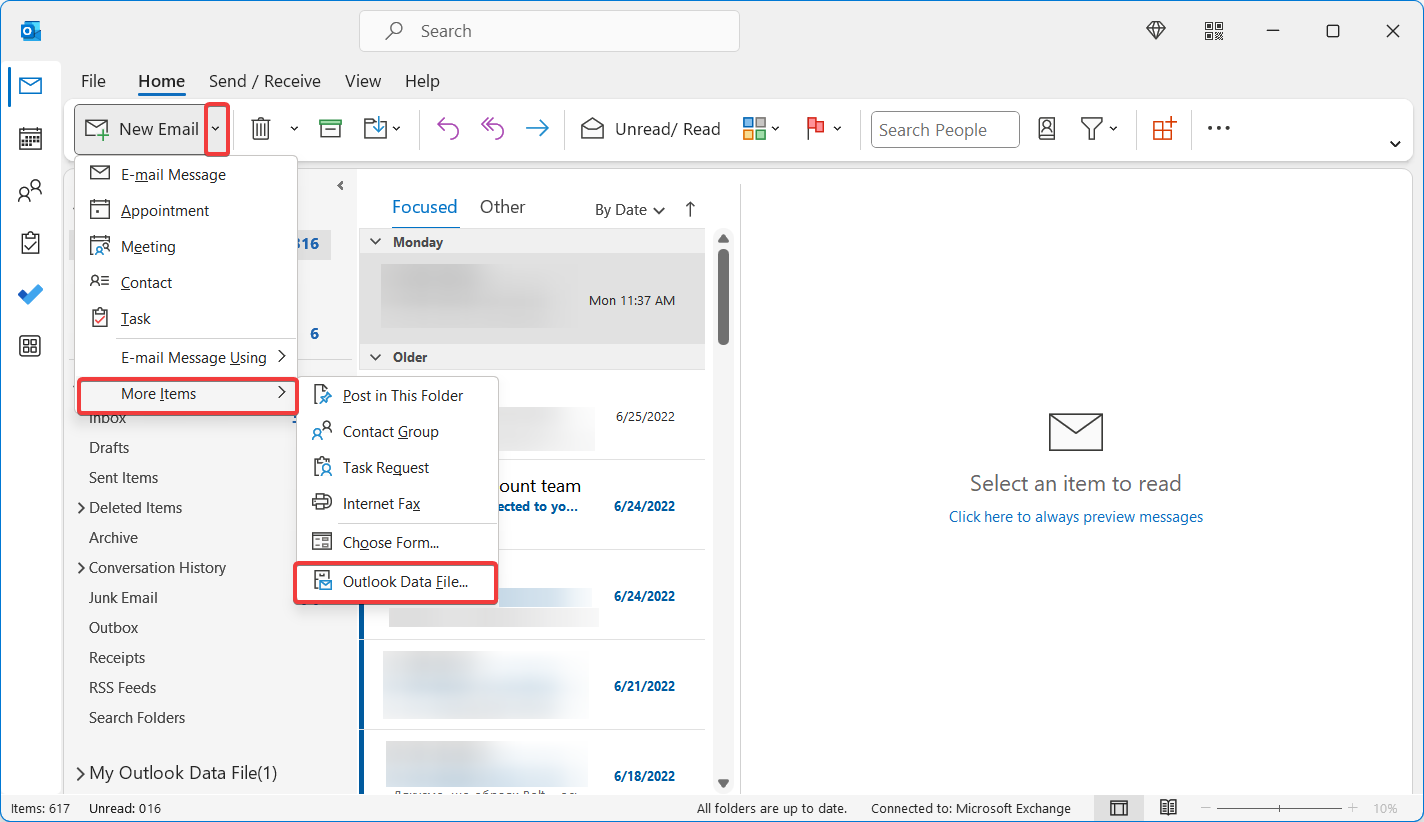Click the QR code icon in title bar

[1214, 31]
